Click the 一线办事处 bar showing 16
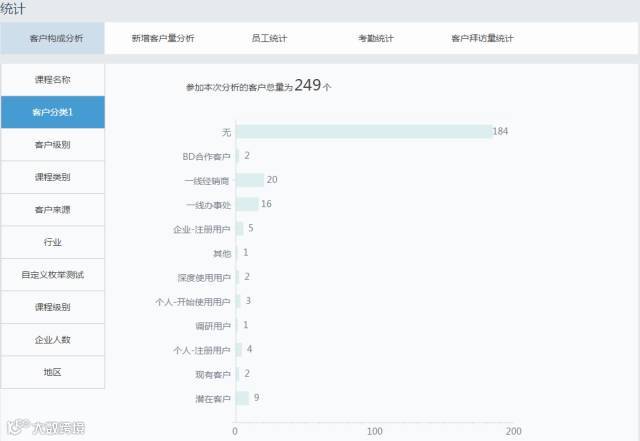The image size is (640, 441). click(247, 204)
